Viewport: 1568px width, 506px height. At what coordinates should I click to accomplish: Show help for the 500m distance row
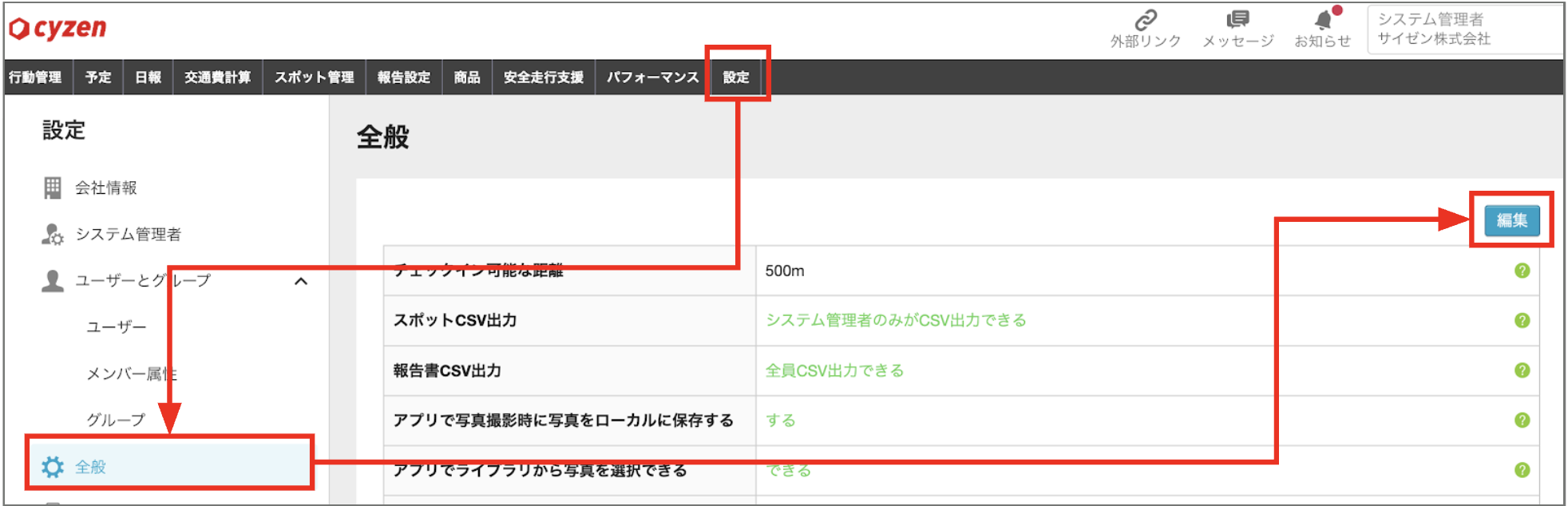point(1522,271)
